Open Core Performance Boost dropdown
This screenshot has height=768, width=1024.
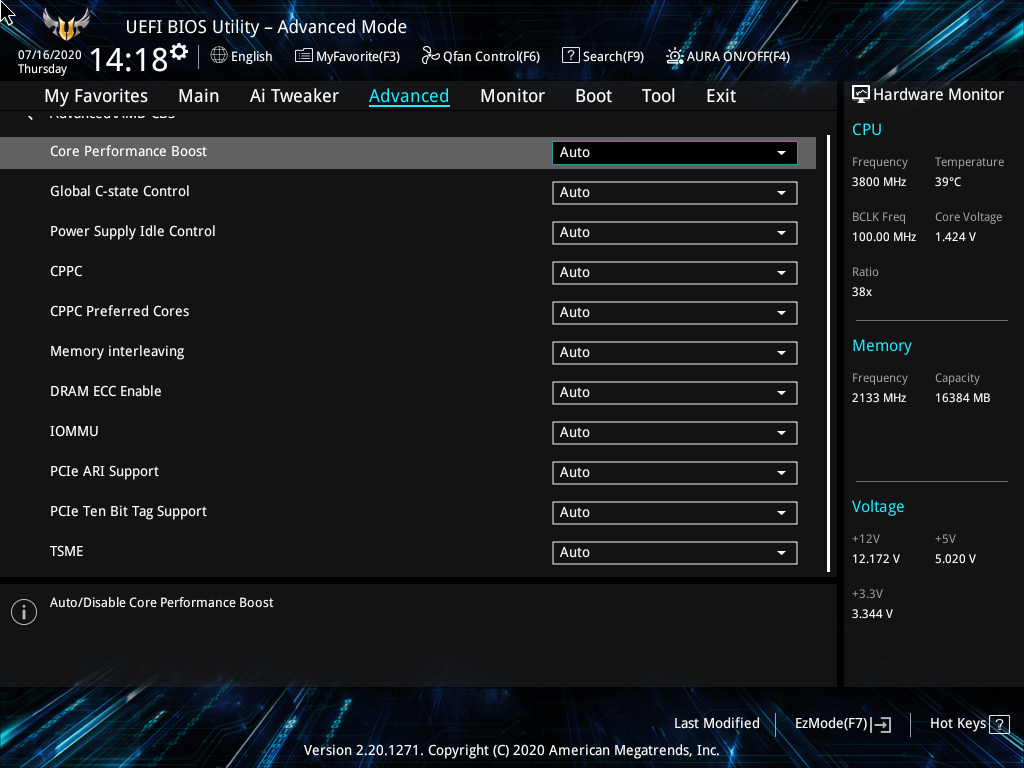point(675,153)
